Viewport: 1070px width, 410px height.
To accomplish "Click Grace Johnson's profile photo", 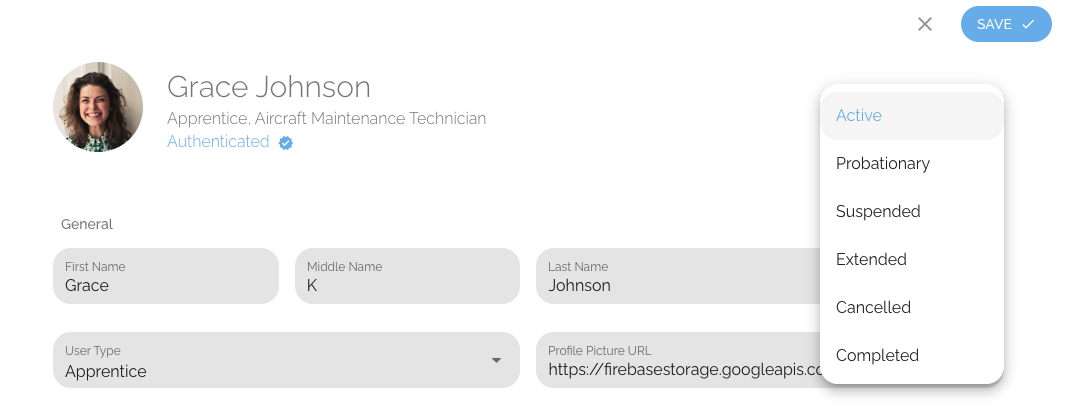I will click(x=98, y=106).
